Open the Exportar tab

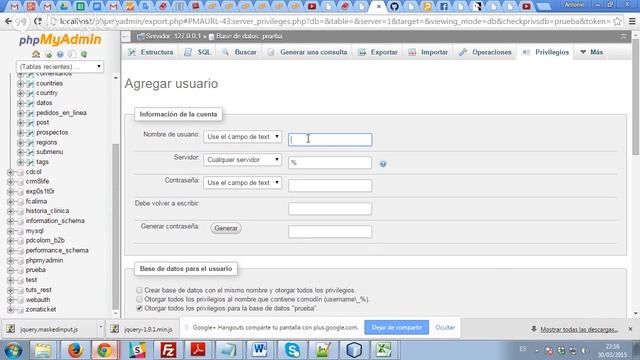point(378,52)
